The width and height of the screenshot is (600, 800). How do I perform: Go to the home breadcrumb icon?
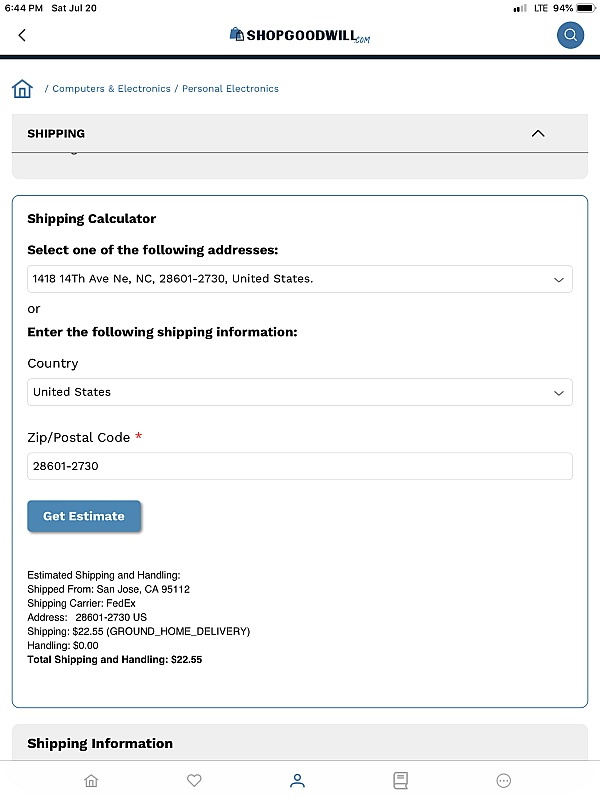pyautogui.click(x=22, y=89)
